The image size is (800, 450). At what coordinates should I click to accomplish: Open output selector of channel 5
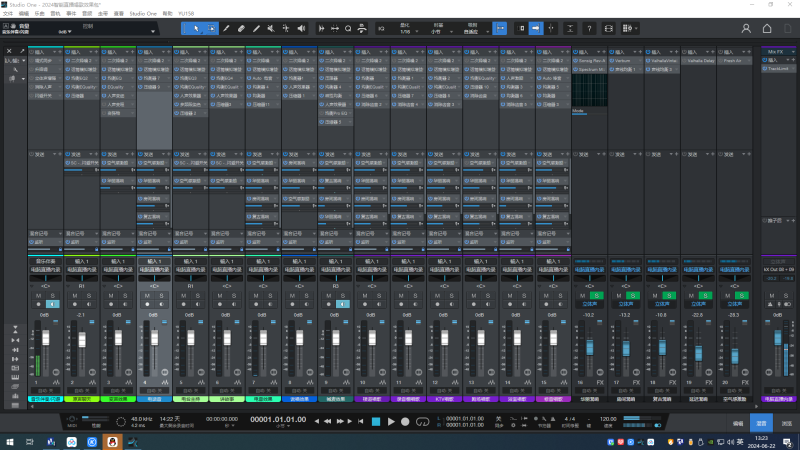pyautogui.click(x=190, y=269)
